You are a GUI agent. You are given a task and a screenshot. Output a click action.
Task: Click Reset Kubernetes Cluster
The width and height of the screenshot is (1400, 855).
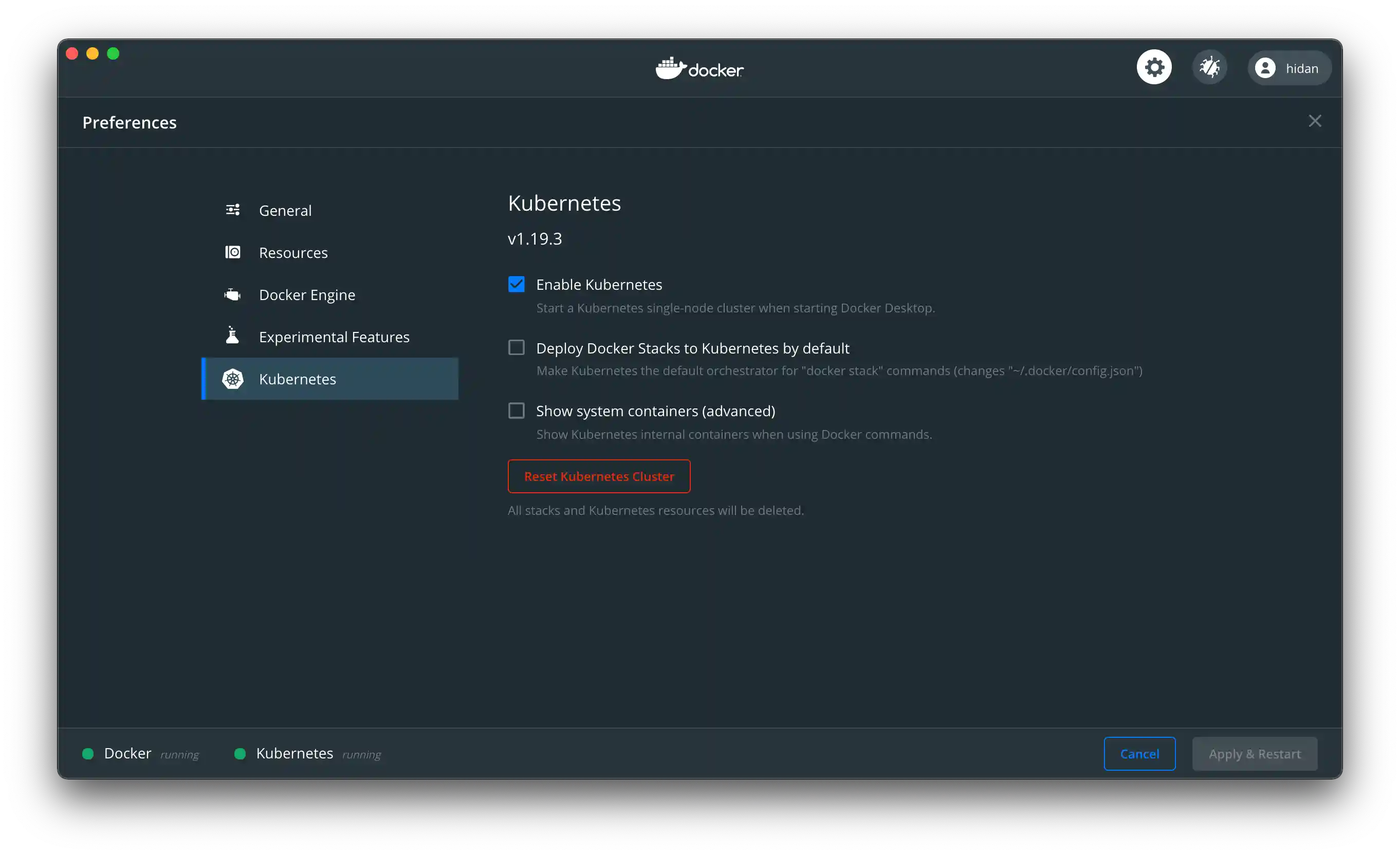pyautogui.click(x=598, y=476)
